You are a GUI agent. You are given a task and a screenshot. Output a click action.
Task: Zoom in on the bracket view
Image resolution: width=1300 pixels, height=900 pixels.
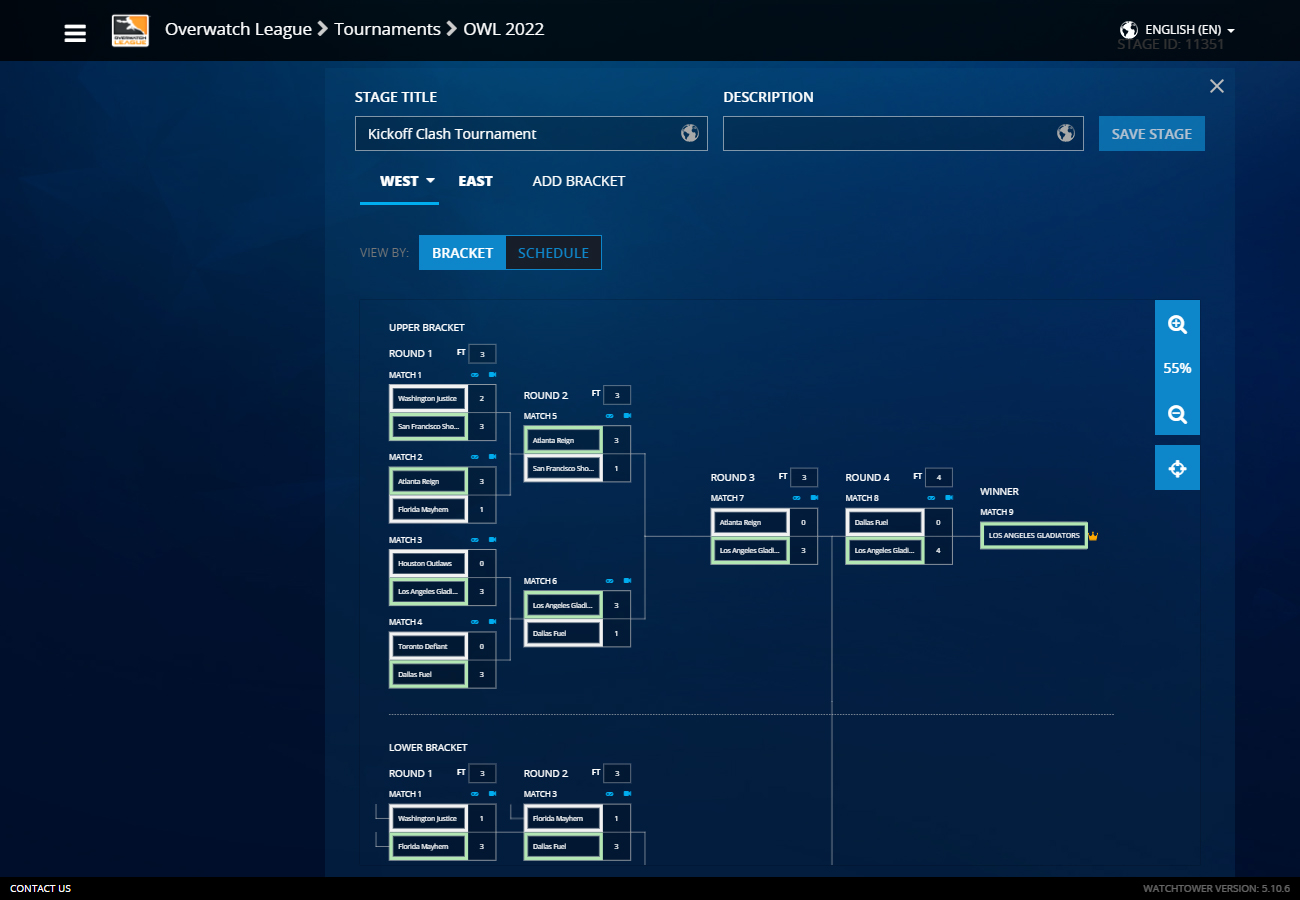pyautogui.click(x=1177, y=324)
